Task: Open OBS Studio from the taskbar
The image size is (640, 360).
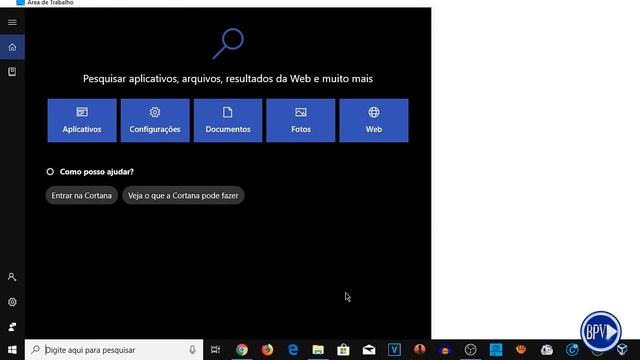Action: (471, 350)
